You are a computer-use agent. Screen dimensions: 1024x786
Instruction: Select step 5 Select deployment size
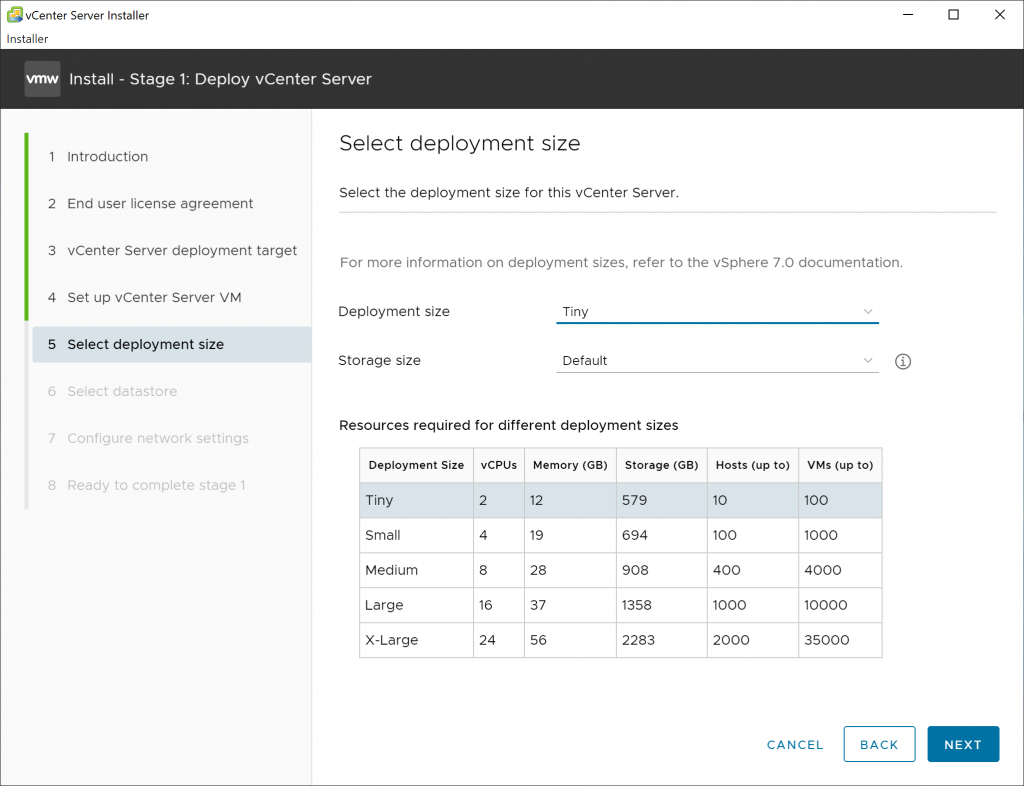point(172,344)
